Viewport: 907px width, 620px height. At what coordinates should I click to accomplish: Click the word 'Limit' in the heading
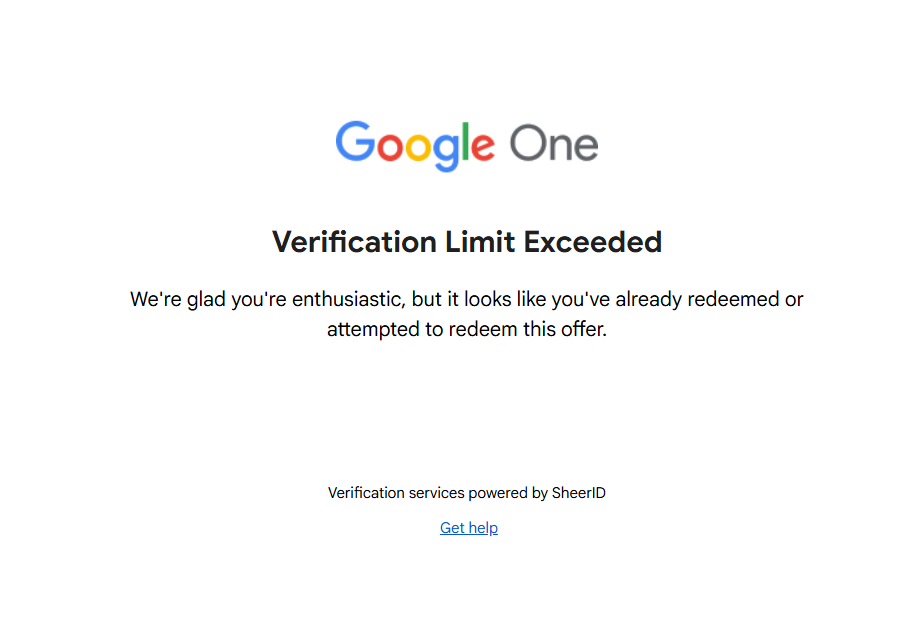(x=480, y=242)
